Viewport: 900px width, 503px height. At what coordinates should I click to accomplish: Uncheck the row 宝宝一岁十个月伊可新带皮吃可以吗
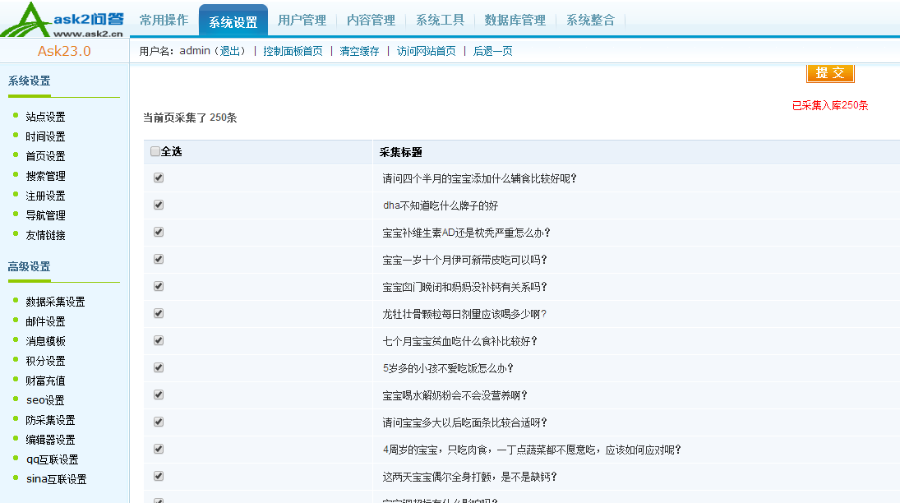click(159, 259)
